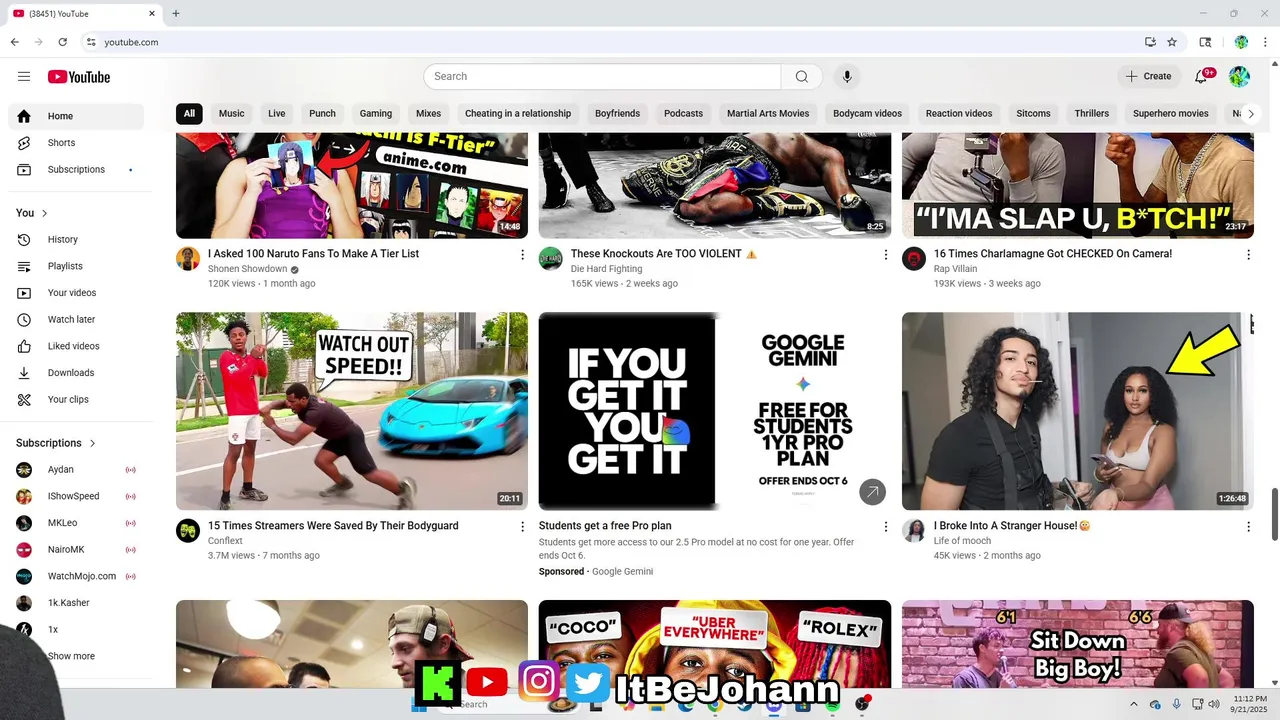Select the Podcasts filter chip
This screenshot has width=1280, height=720.
683,114
